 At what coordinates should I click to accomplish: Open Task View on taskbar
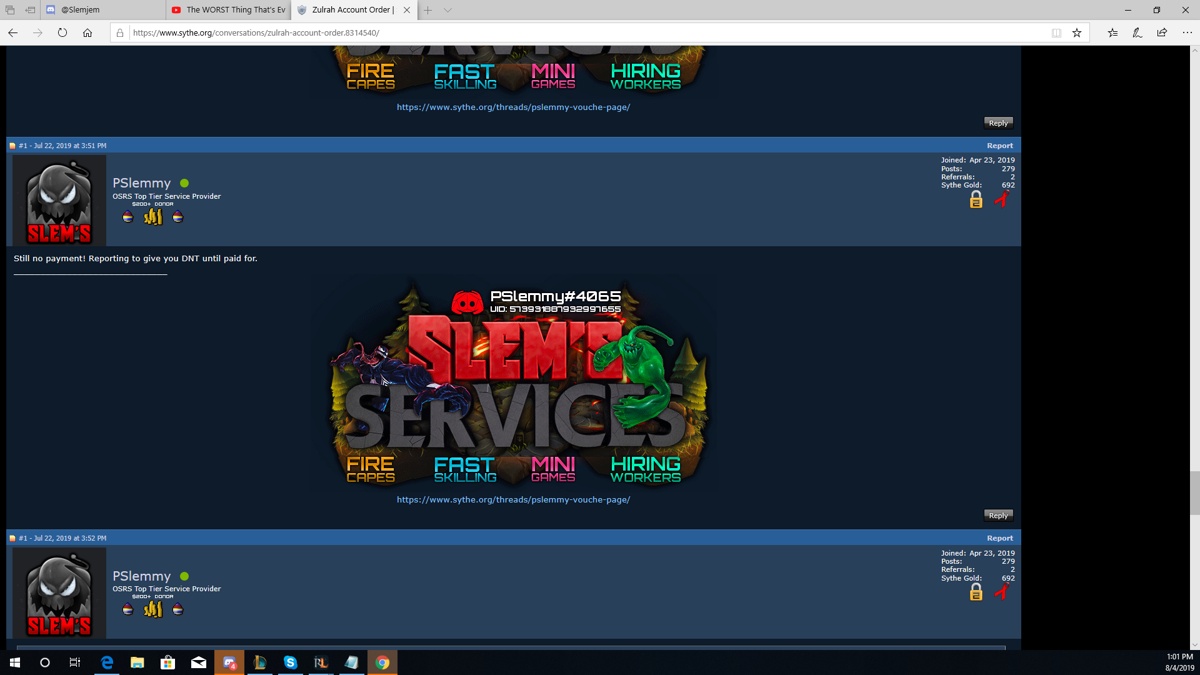74,662
